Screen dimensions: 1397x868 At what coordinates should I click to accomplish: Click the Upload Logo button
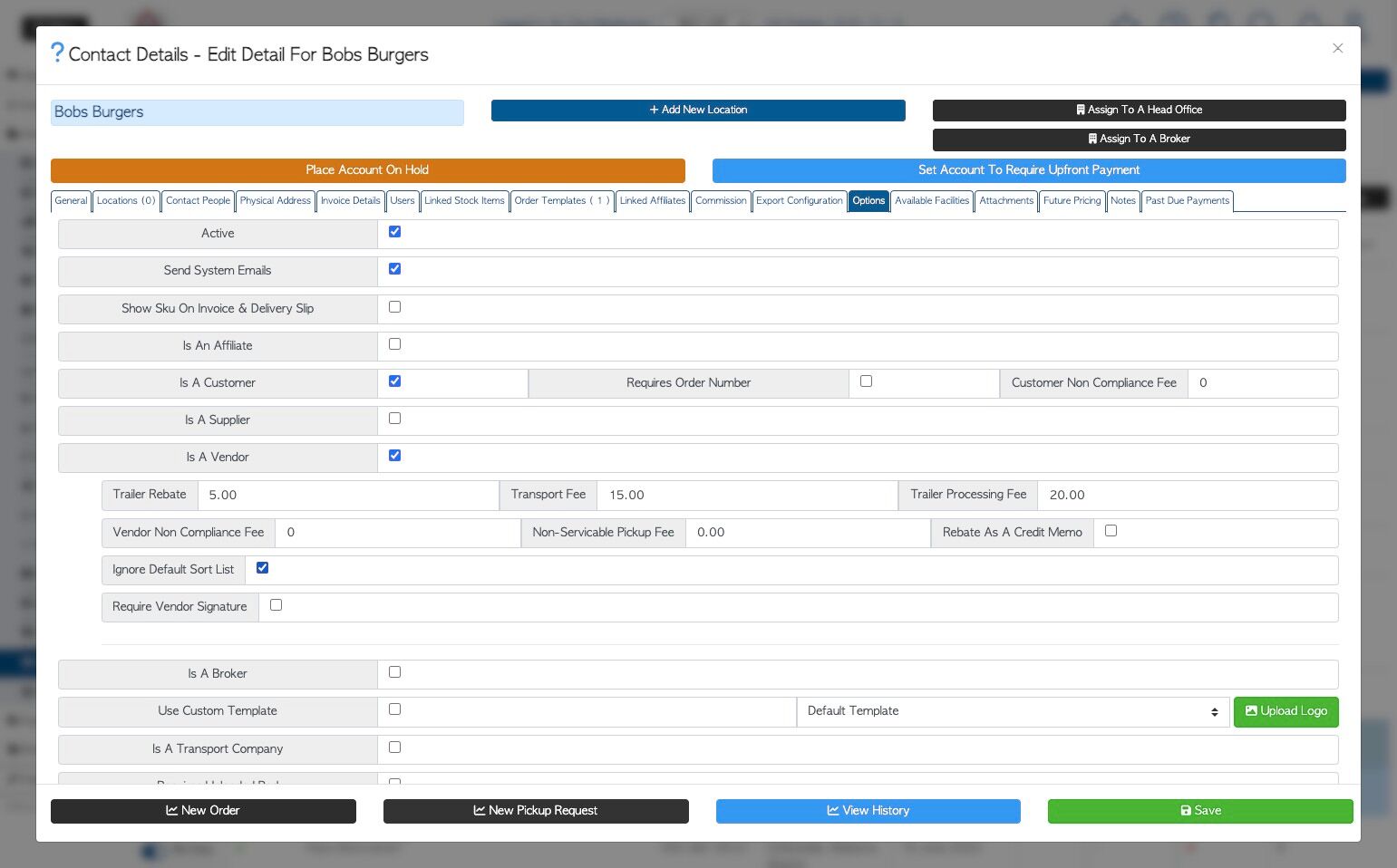(1285, 712)
